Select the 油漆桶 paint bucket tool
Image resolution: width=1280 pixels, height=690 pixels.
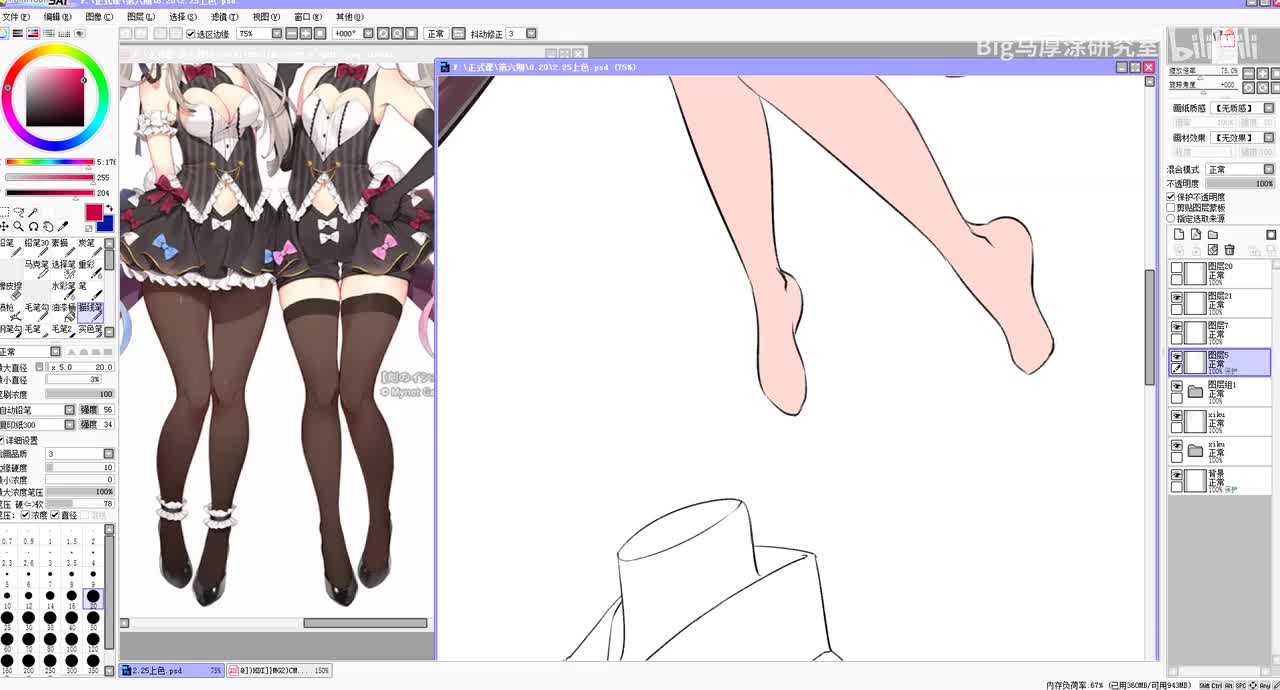point(63,313)
